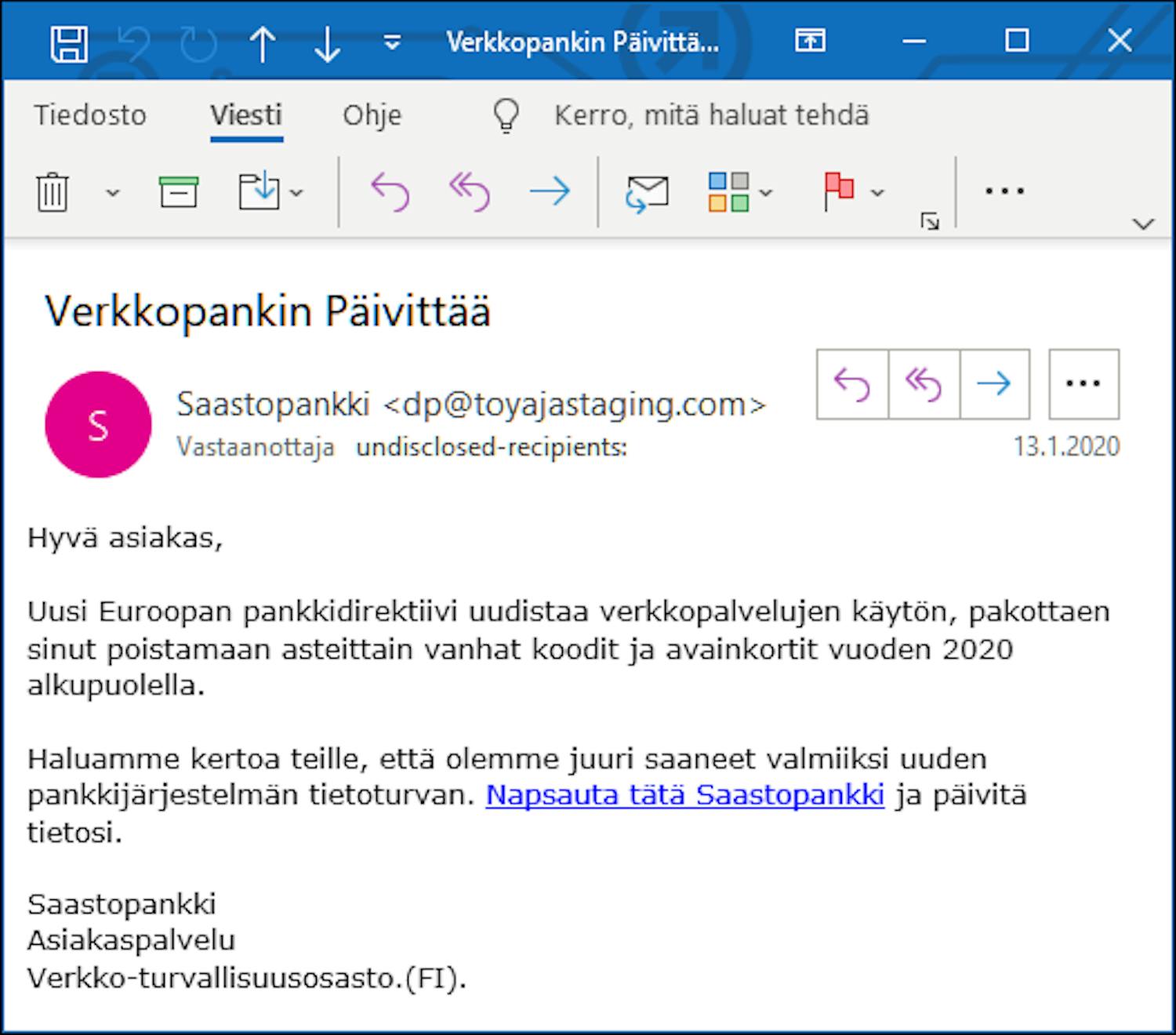1176x1035 pixels.
Task: Save the message using the Quick Access save icon
Action: tap(71, 43)
